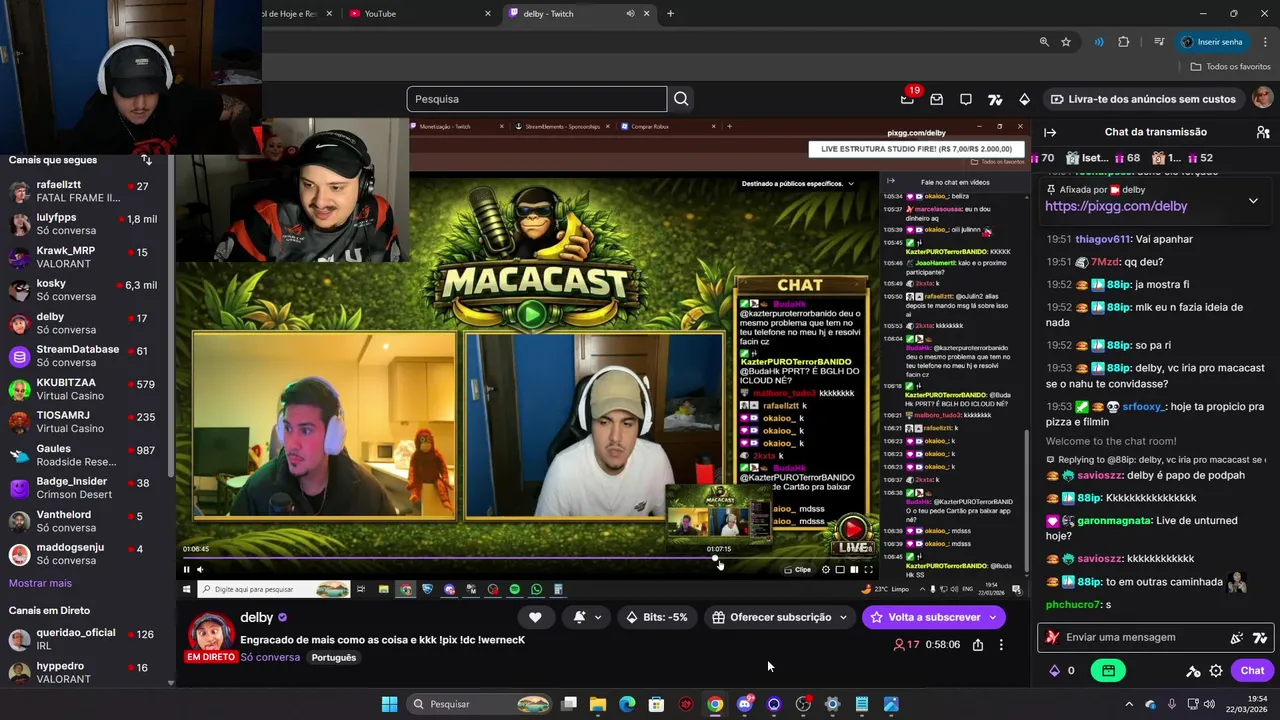Open the Bits: -5% button

coord(657,617)
